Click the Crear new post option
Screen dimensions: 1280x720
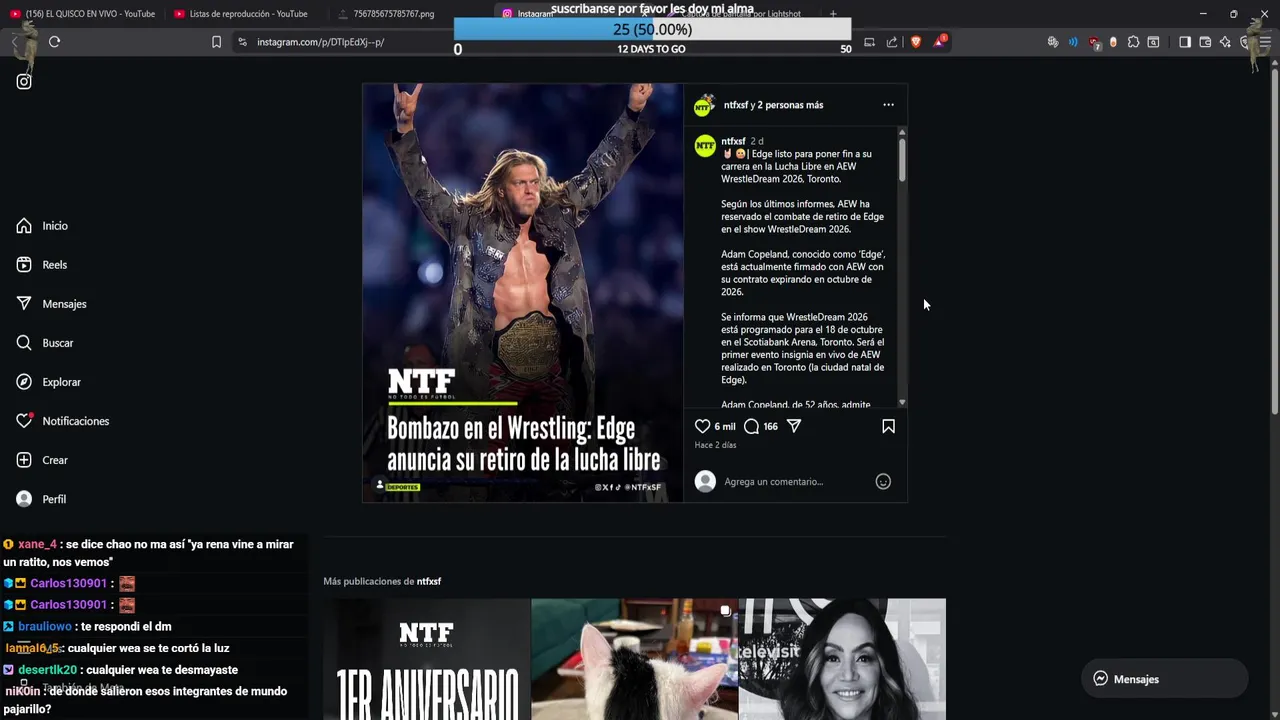[42, 460]
